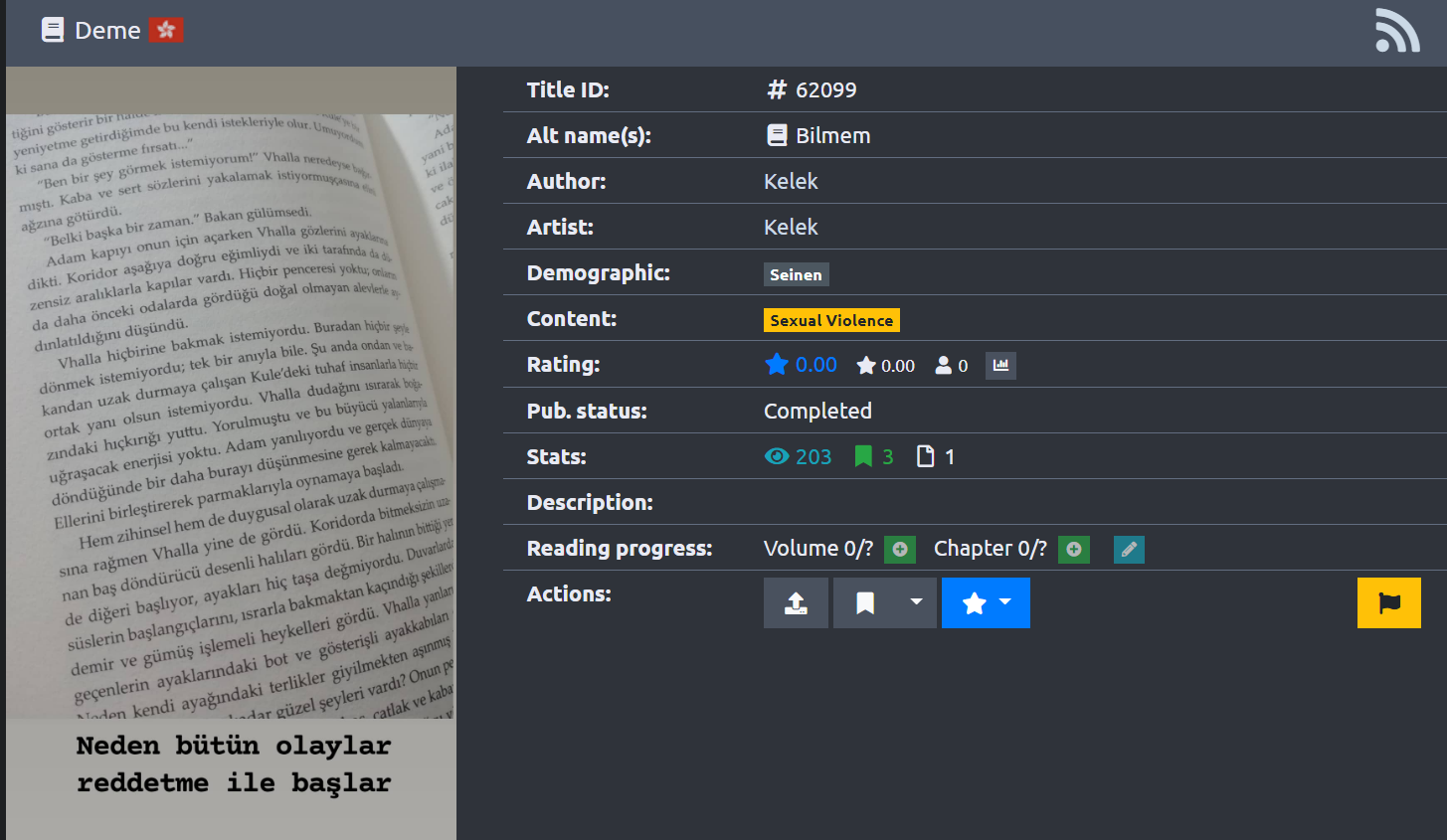Click the green bookmark follows icon

863,456
